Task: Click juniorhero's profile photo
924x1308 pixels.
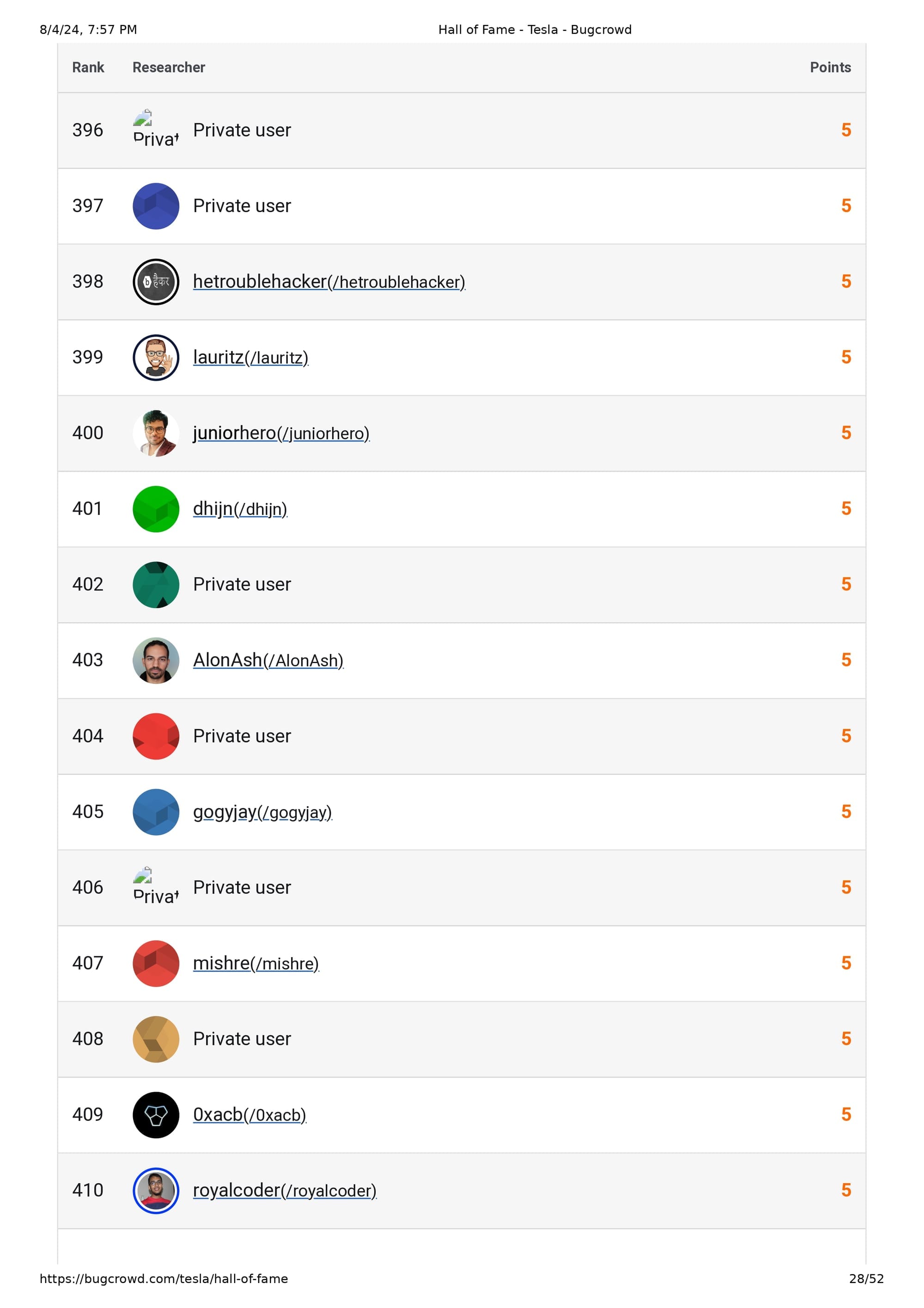Action: click(x=155, y=433)
